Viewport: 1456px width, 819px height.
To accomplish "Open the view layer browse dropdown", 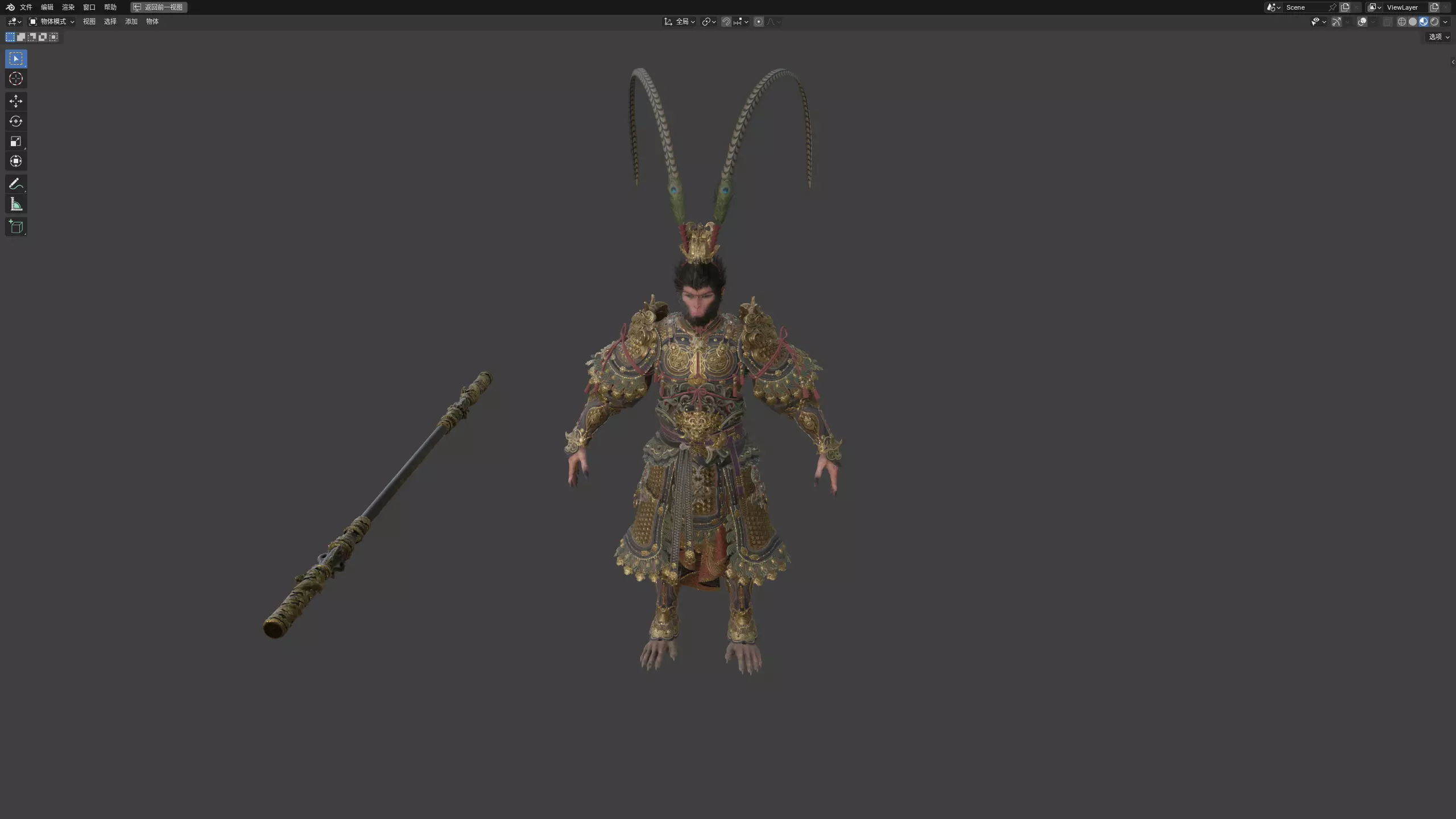I will (x=1374, y=7).
